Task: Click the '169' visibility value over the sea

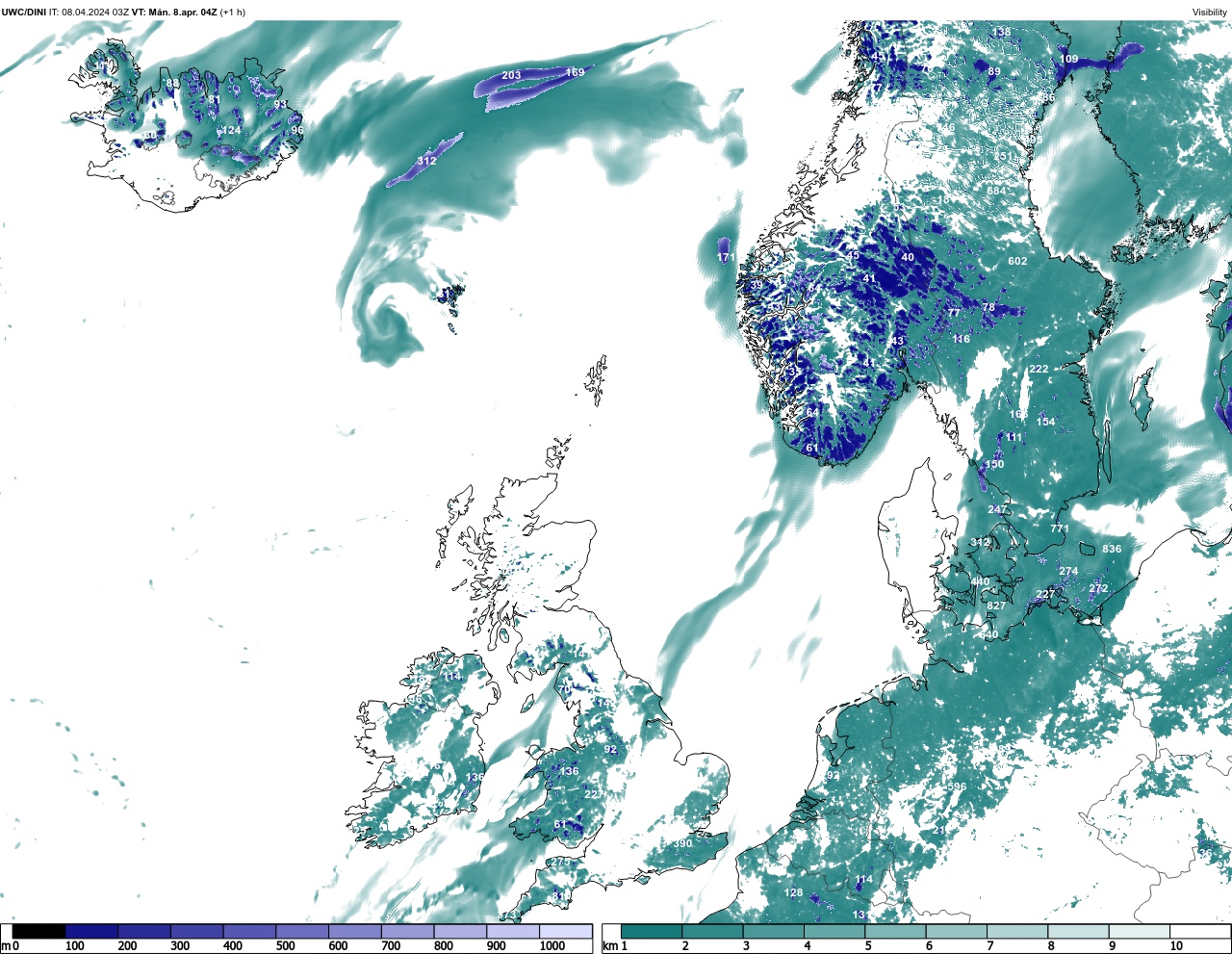Action: point(575,72)
